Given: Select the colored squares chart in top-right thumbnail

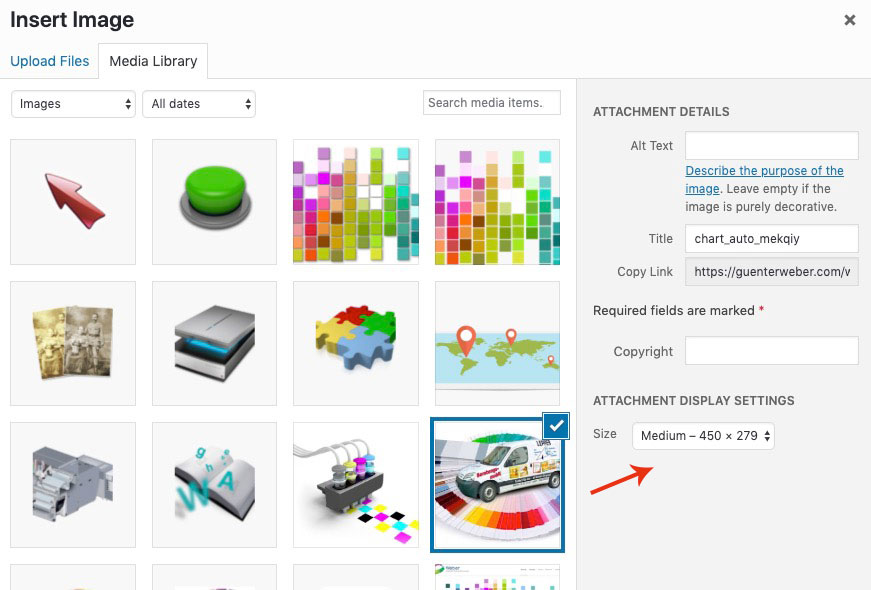Looking at the screenshot, I should [x=498, y=202].
